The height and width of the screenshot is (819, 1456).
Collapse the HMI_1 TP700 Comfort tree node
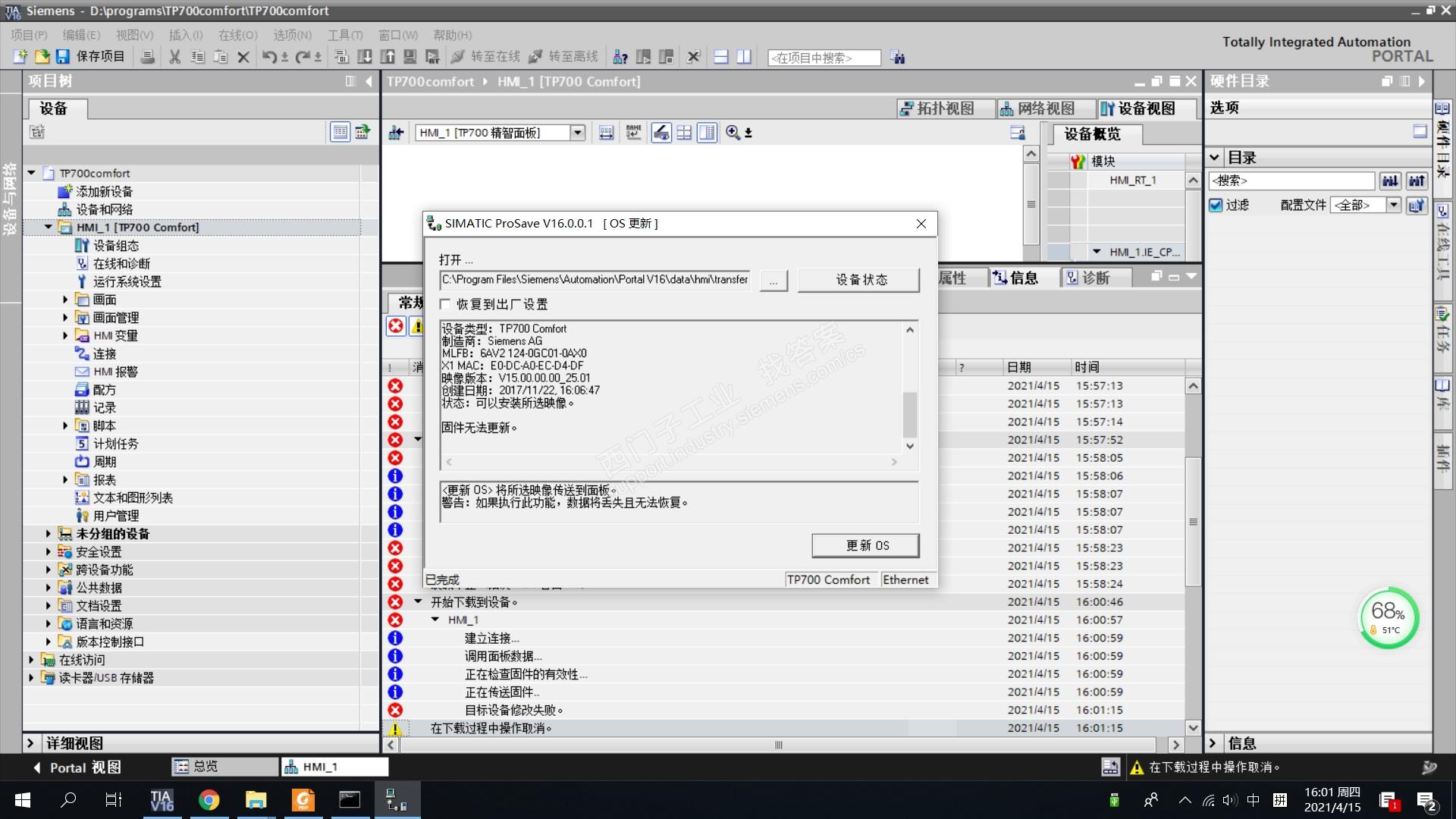49,227
